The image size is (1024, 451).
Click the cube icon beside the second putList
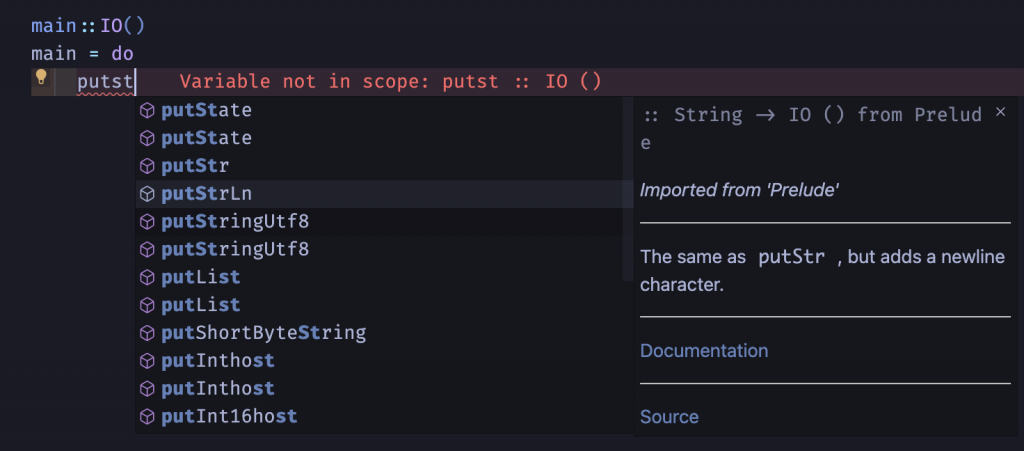click(x=146, y=304)
